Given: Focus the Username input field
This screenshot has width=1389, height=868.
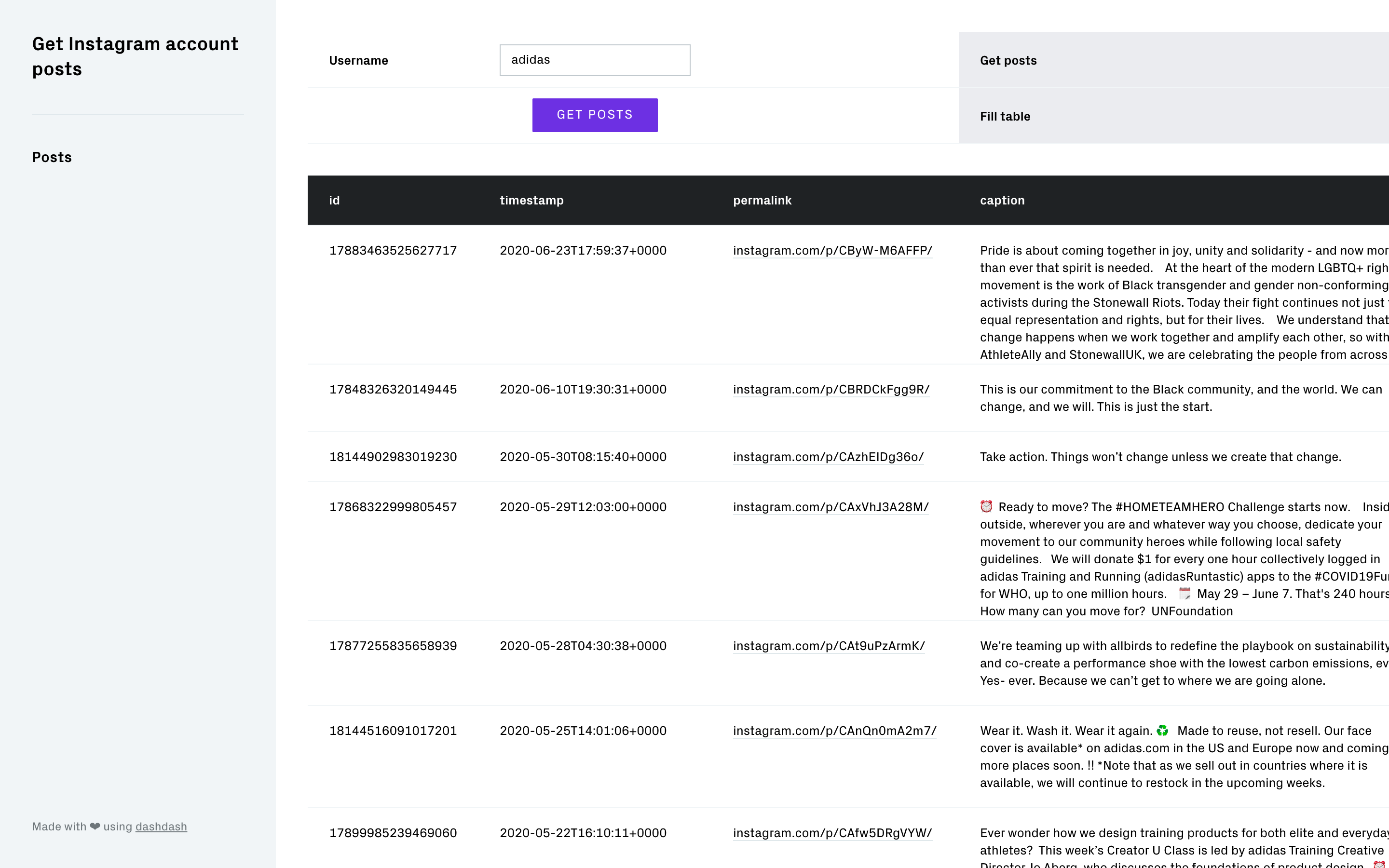Looking at the screenshot, I should point(595,60).
